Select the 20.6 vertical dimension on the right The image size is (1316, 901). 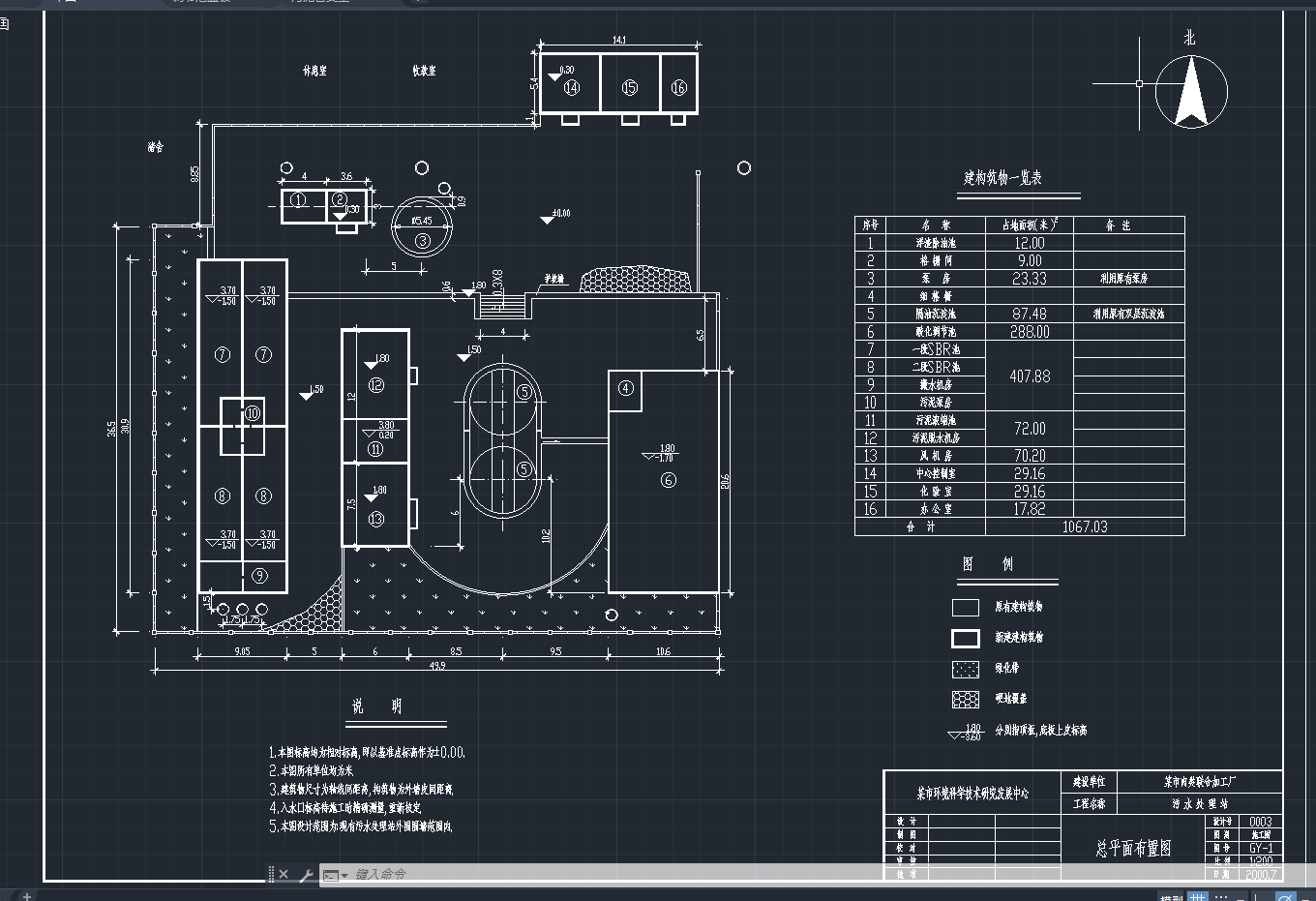pyautogui.click(x=725, y=480)
